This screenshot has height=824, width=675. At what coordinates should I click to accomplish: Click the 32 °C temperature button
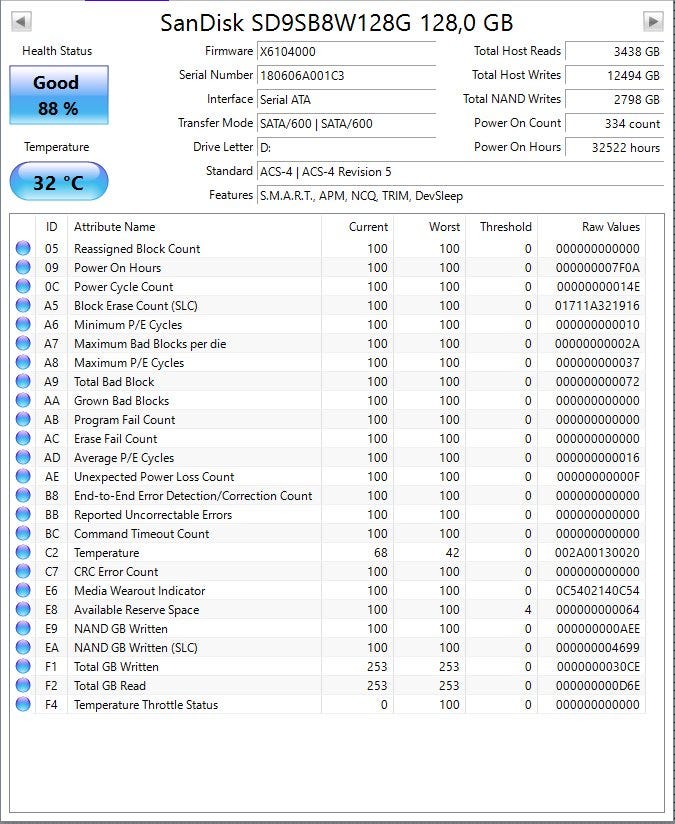click(59, 182)
